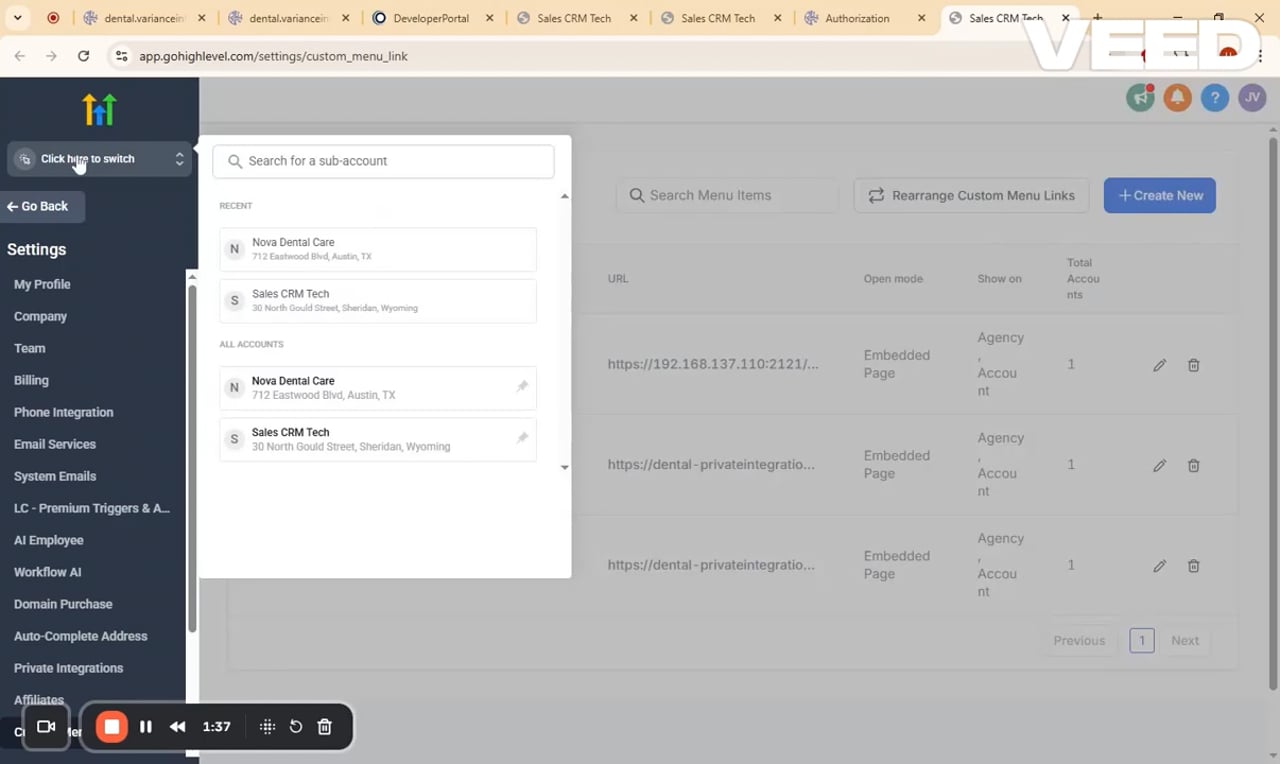Open Domain Purchase settings
Screen dimensions: 1280x764
[x=63, y=604]
